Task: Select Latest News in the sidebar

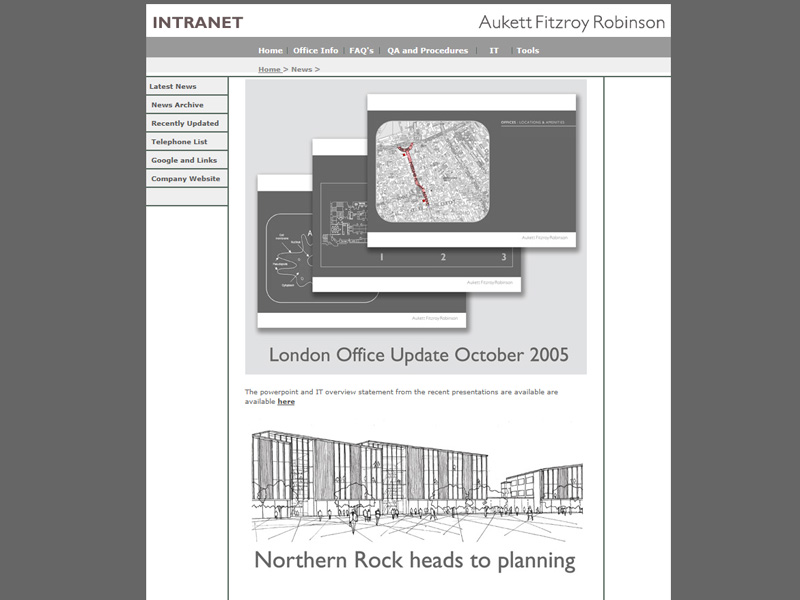Action: point(173,87)
